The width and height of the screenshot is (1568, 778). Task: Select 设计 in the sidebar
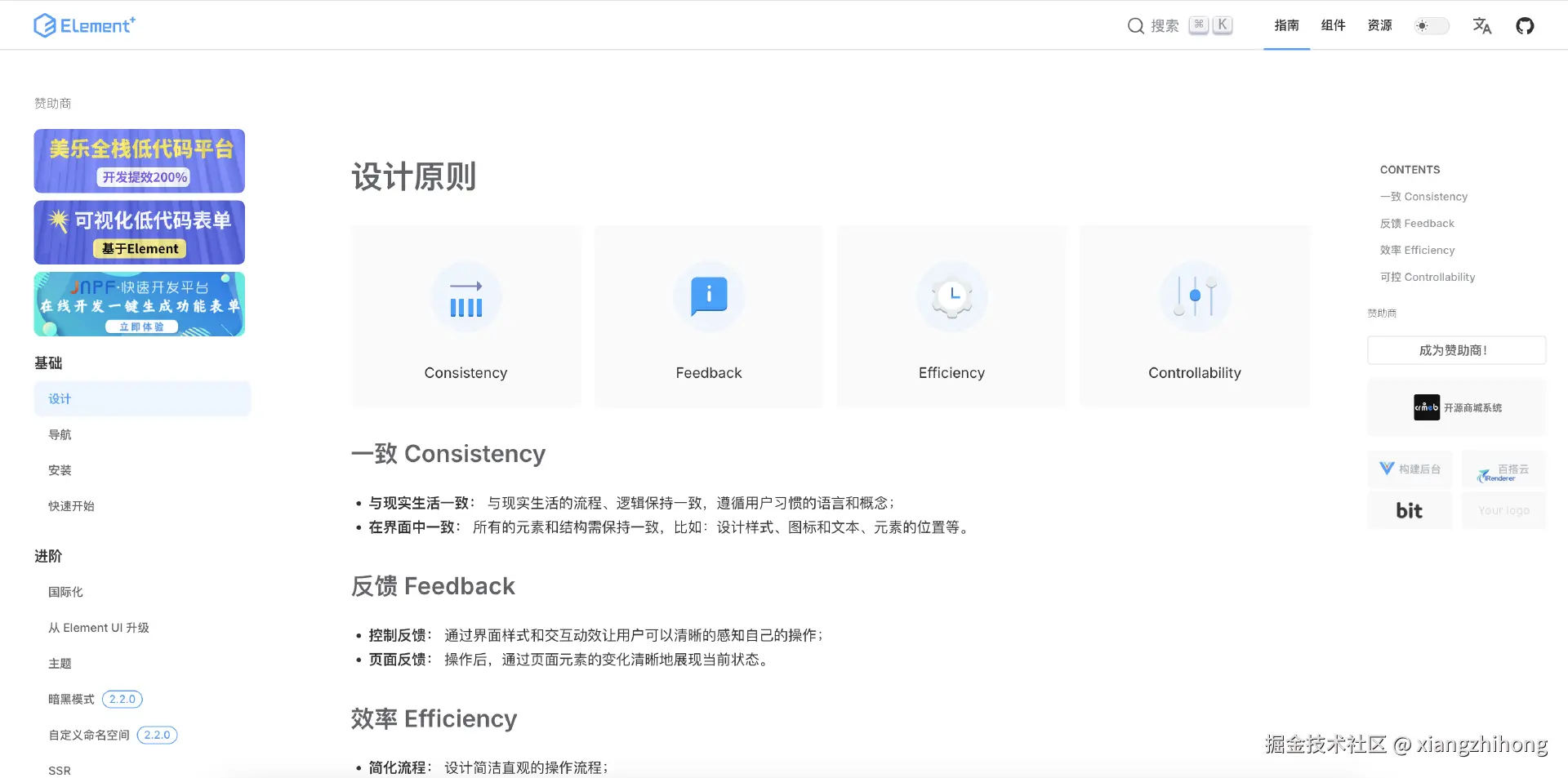pyautogui.click(x=142, y=398)
